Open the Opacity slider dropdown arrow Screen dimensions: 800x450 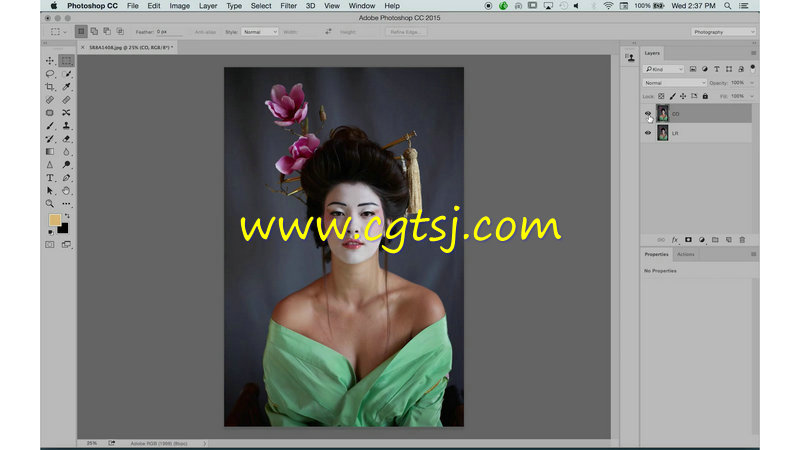click(752, 83)
